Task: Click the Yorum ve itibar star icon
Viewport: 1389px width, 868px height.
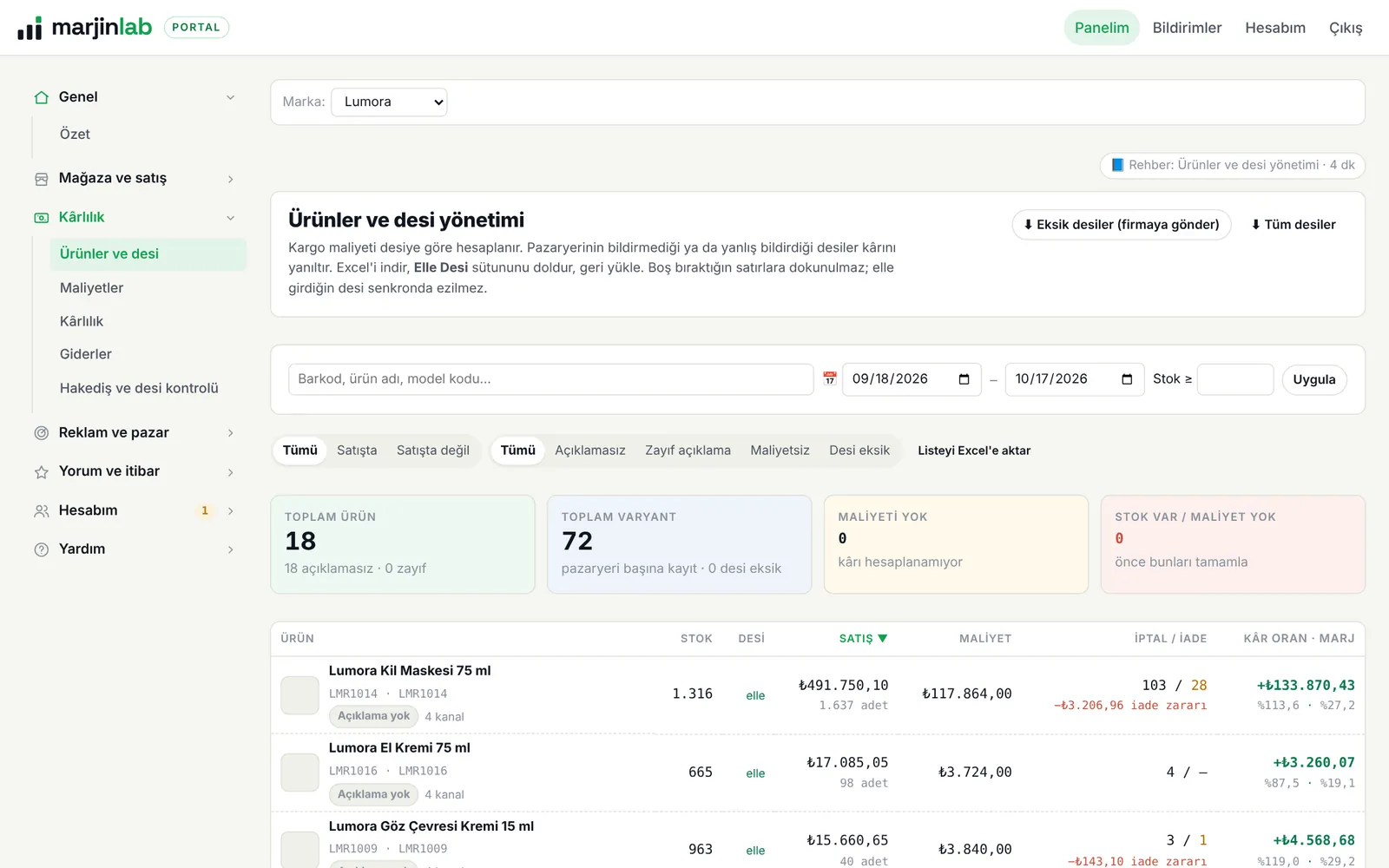Action: 41,472
